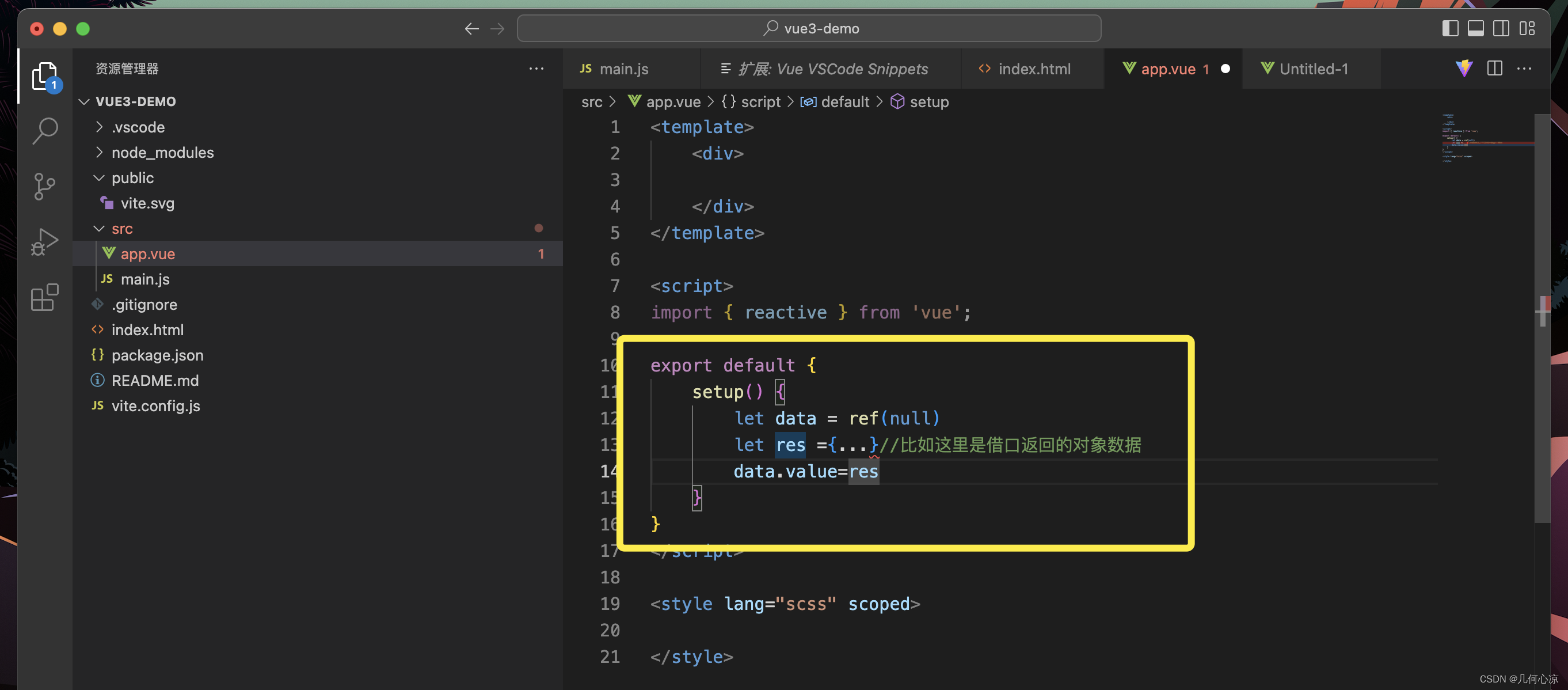
Task: Click line number 1 in the gutter
Action: pos(615,127)
